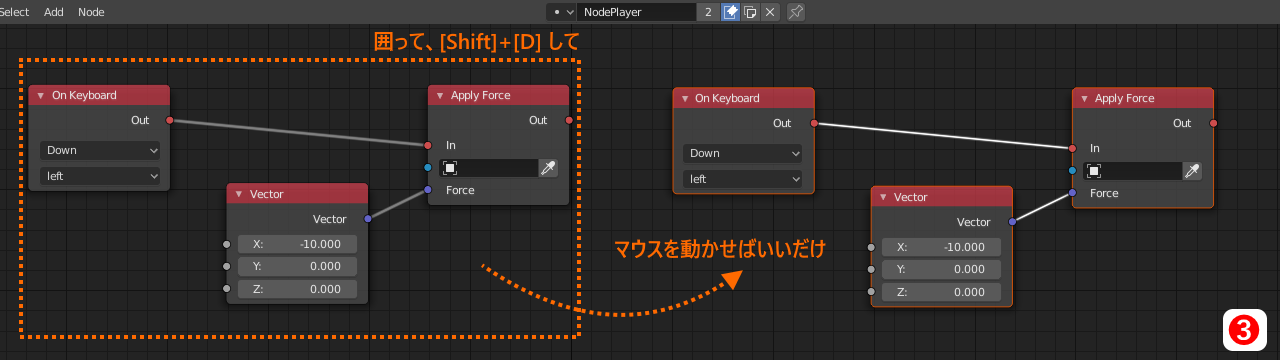
Task: Click blue object socket of original Apply Force
Action: (x=428, y=167)
